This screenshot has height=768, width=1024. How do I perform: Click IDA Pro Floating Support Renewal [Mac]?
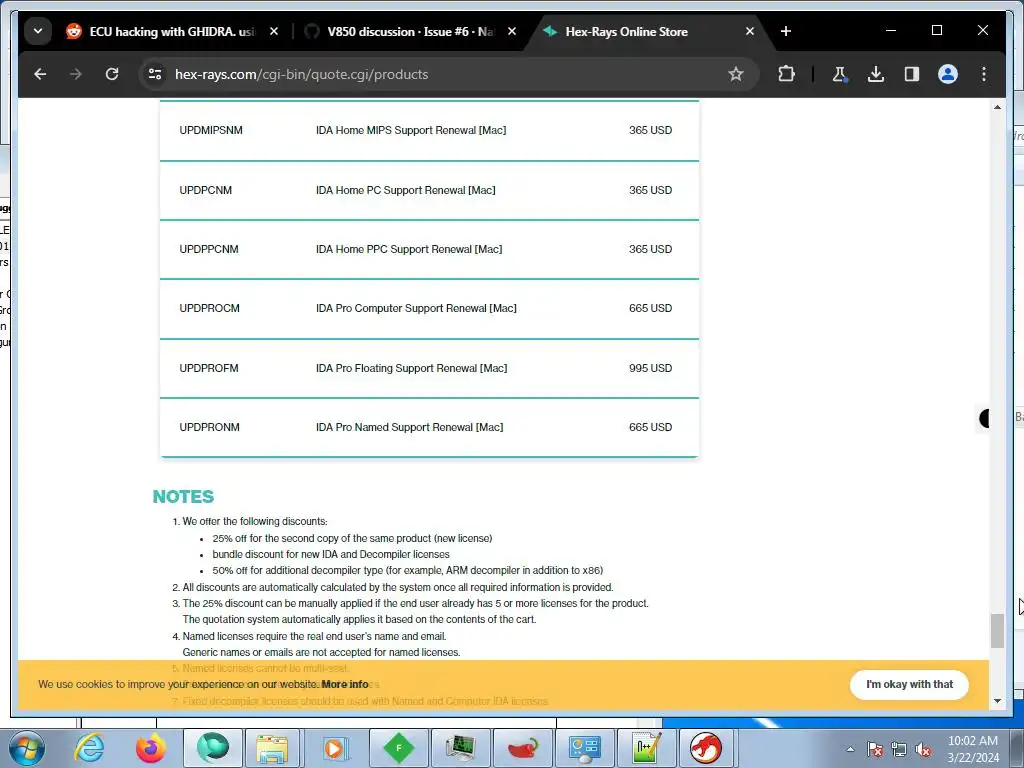(411, 368)
